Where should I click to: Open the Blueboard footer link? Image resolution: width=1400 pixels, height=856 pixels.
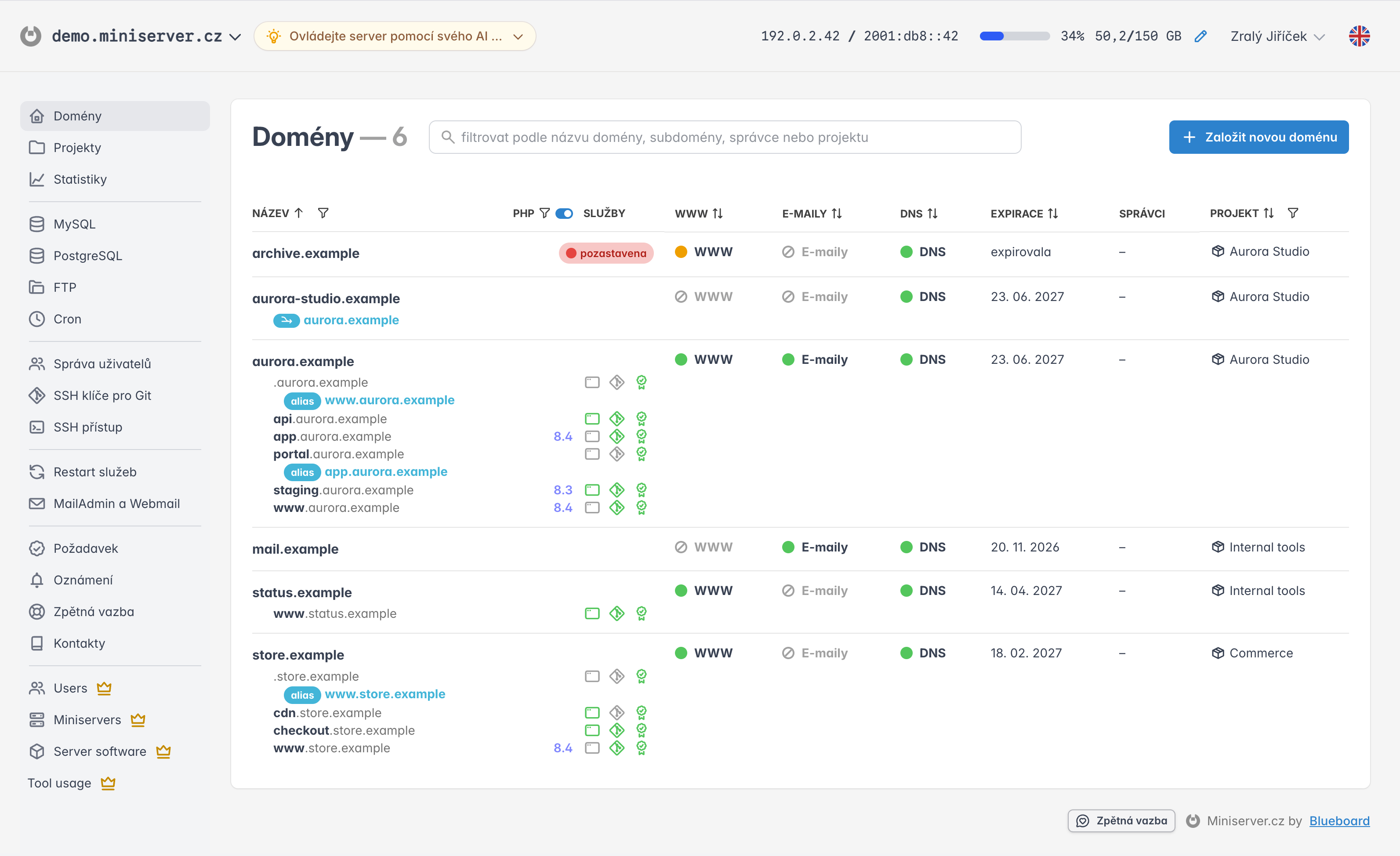pos(1339,821)
